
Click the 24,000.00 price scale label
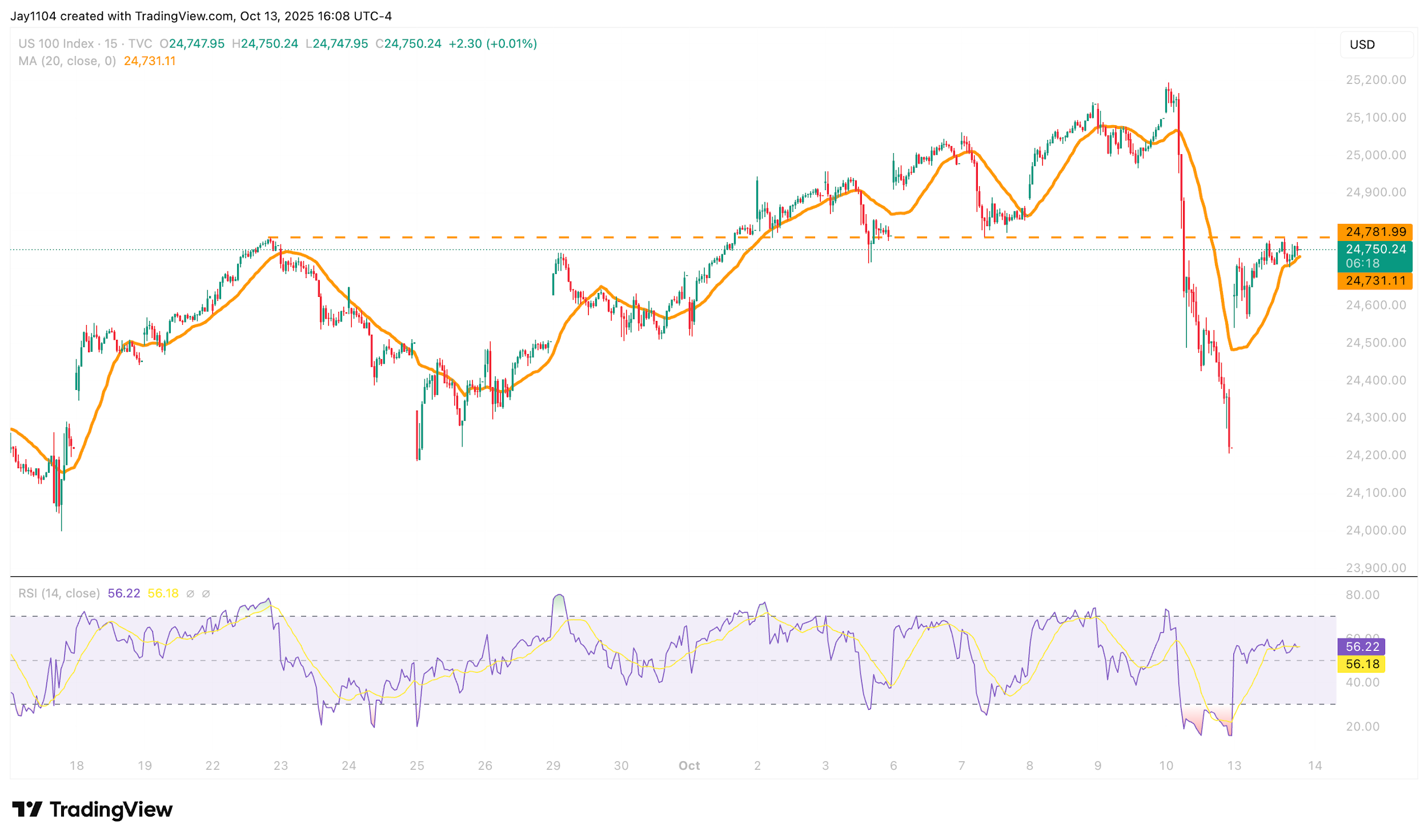coord(1375,530)
